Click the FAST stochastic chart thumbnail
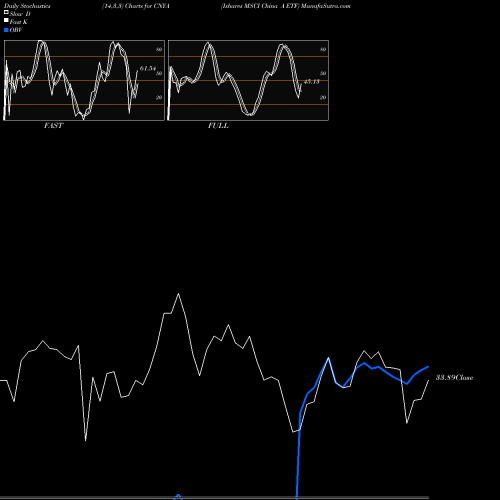 (x=84, y=80)
